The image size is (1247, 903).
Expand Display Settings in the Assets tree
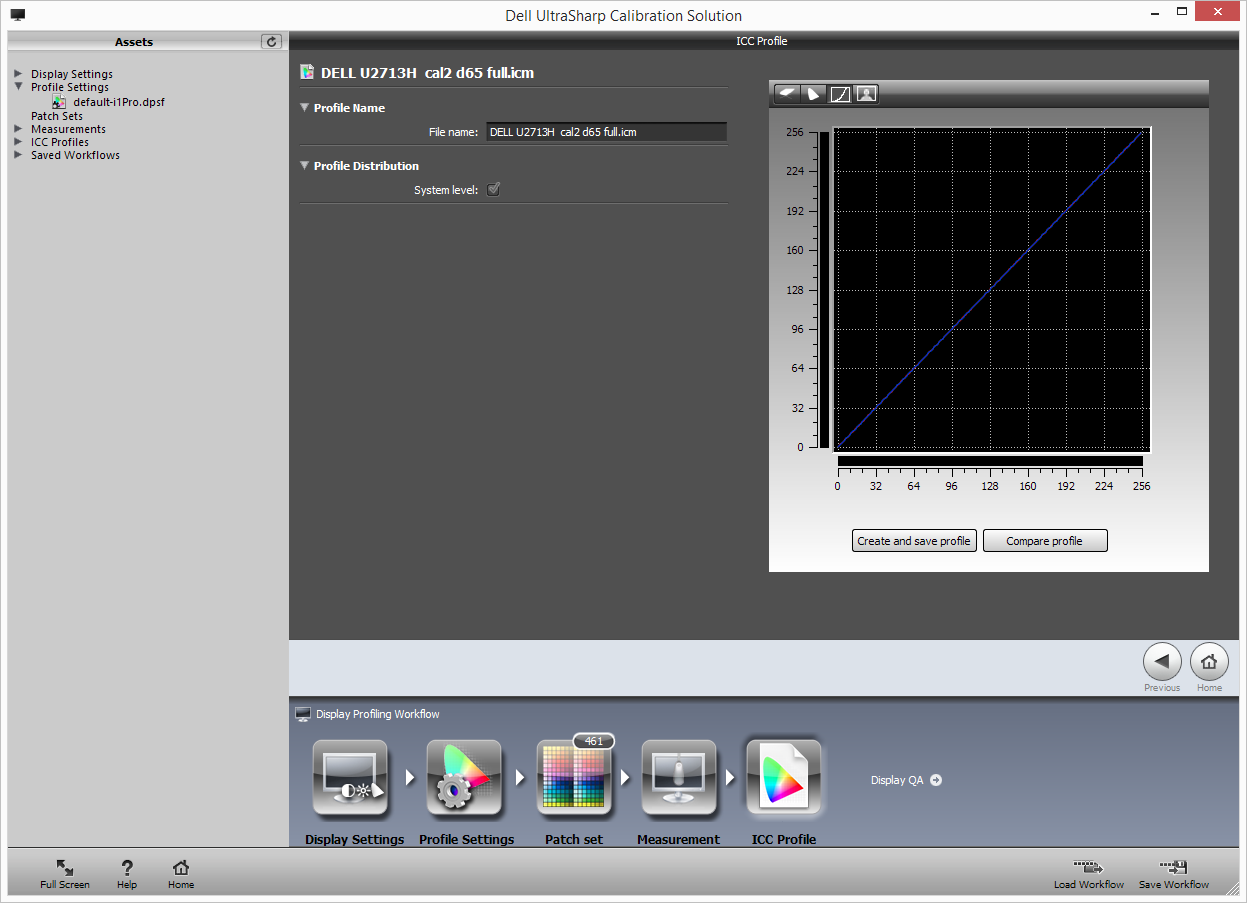coord(18,74)
